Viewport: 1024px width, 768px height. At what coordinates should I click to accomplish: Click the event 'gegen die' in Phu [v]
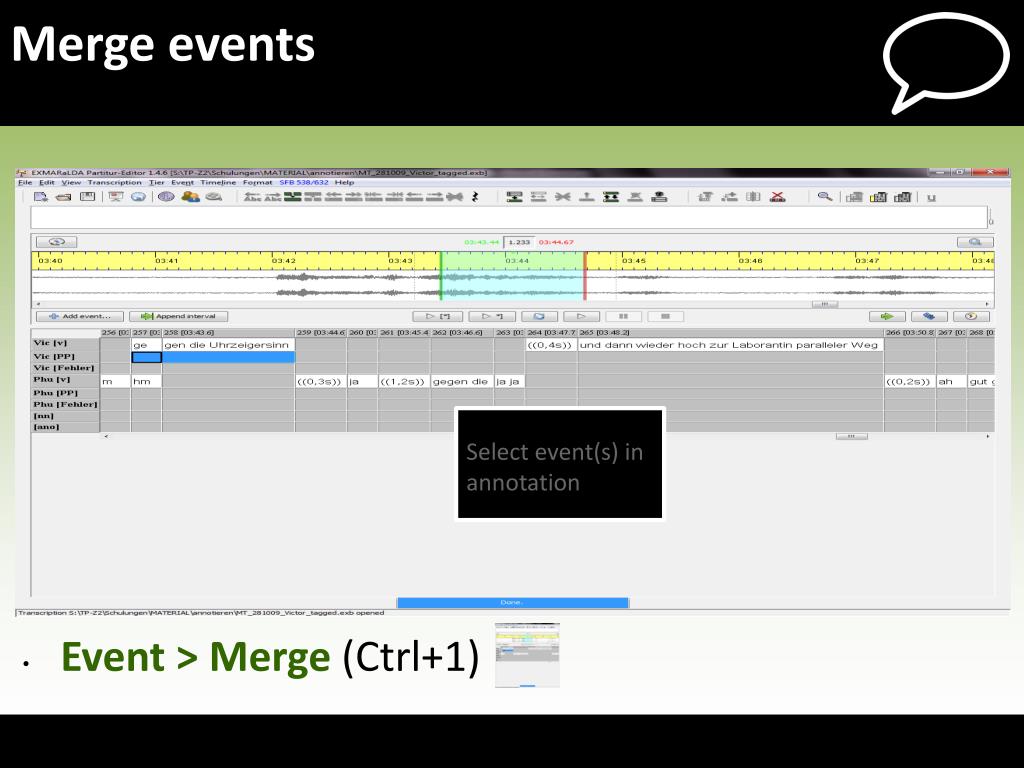pos(462,381)
